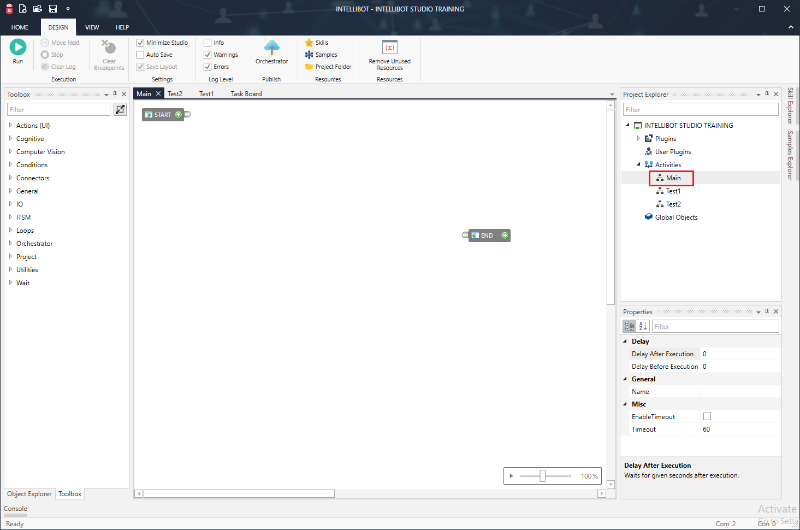Expand the Computer Vision toolbox category
800x530 pixels.
10,152
